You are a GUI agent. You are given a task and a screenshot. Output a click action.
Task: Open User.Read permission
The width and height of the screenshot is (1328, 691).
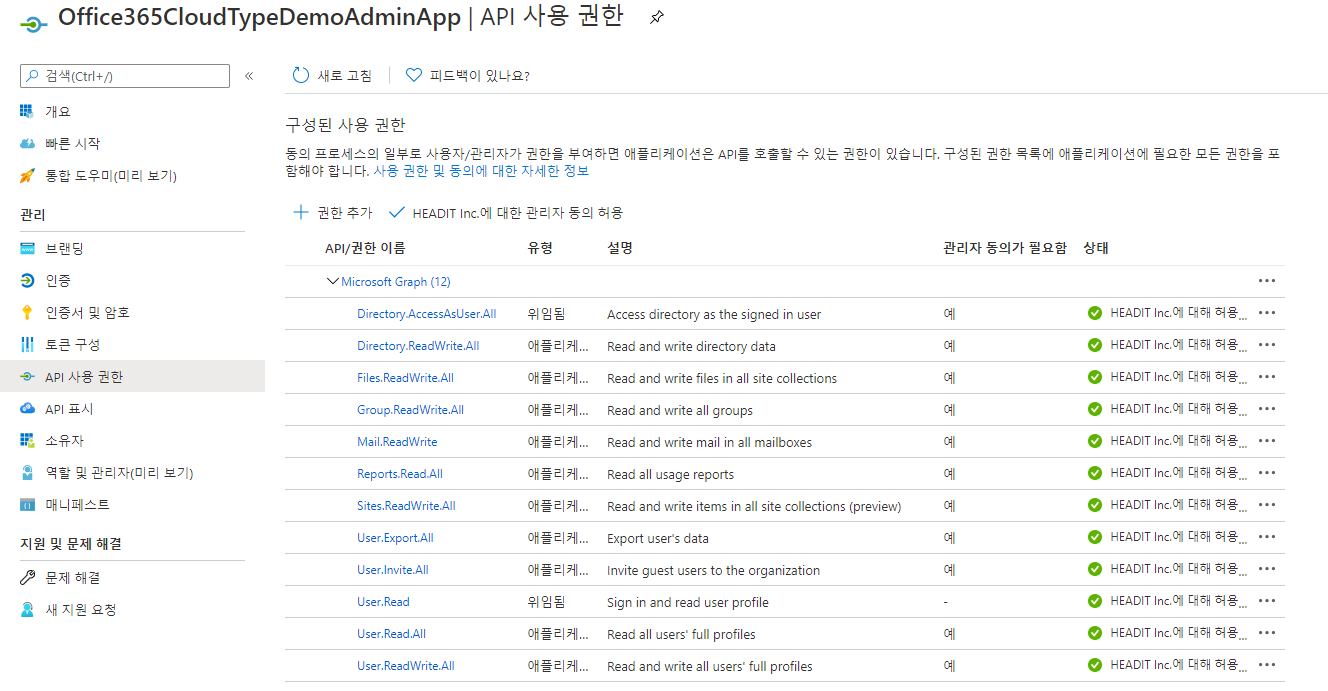383,602
